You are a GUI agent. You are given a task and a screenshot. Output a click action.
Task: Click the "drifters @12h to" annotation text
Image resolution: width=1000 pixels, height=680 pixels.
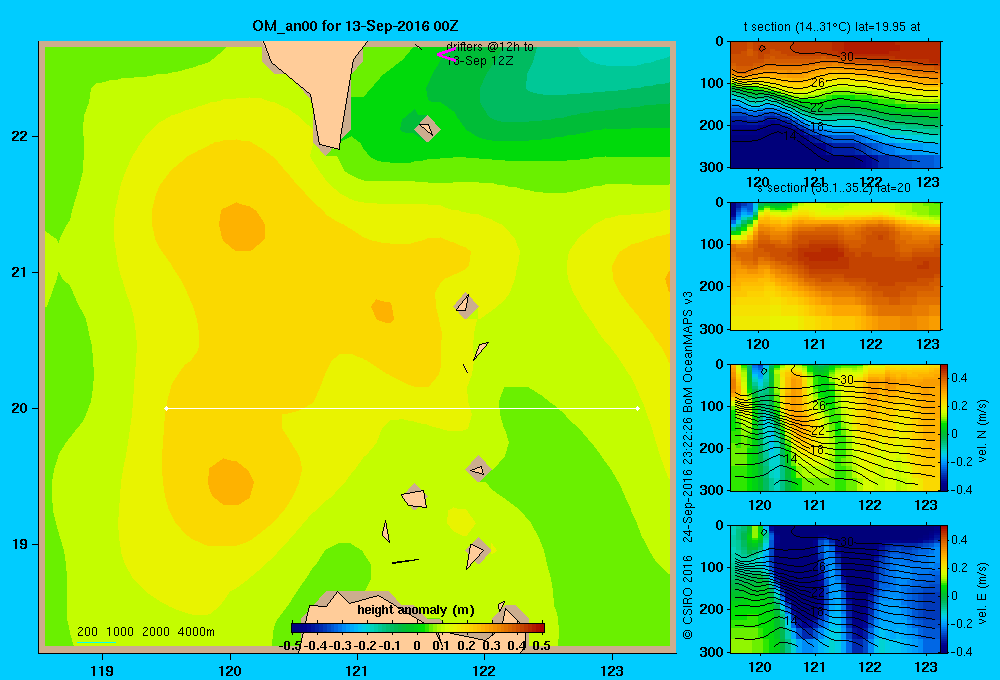click(490, 47)
